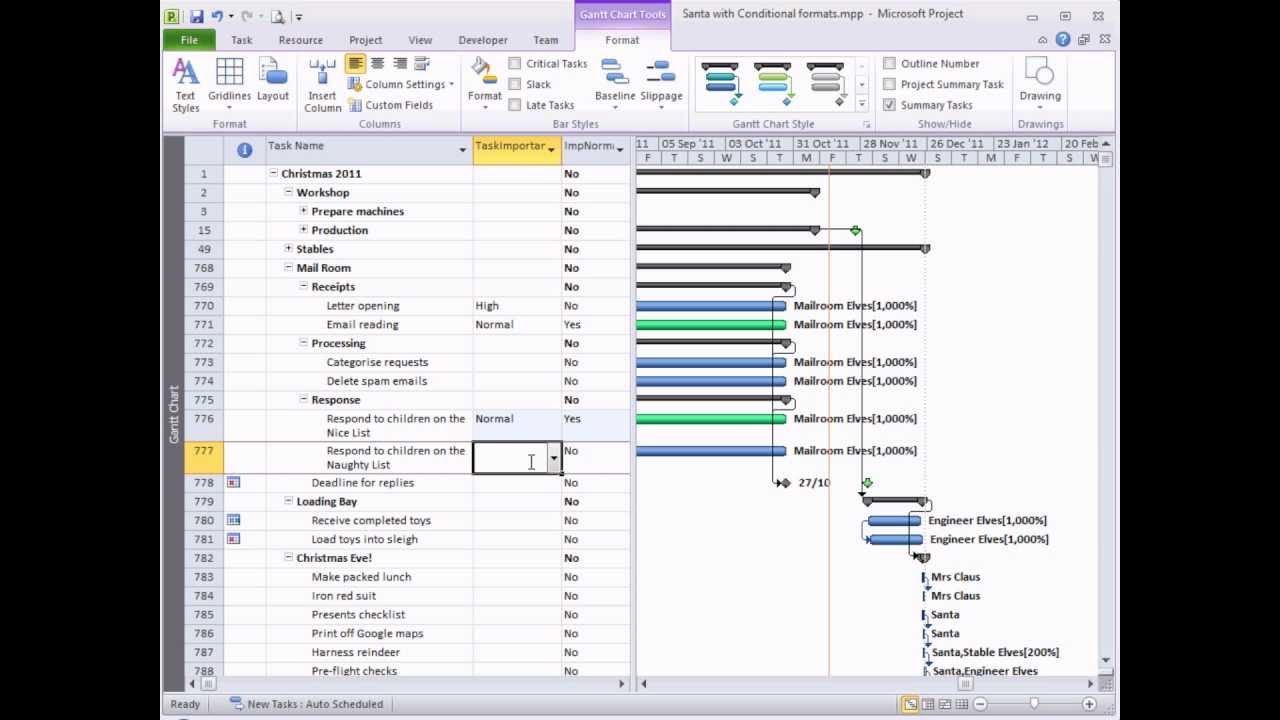Align column text right
Viewport: 1280px width, 720px height.
pos(400,64)
